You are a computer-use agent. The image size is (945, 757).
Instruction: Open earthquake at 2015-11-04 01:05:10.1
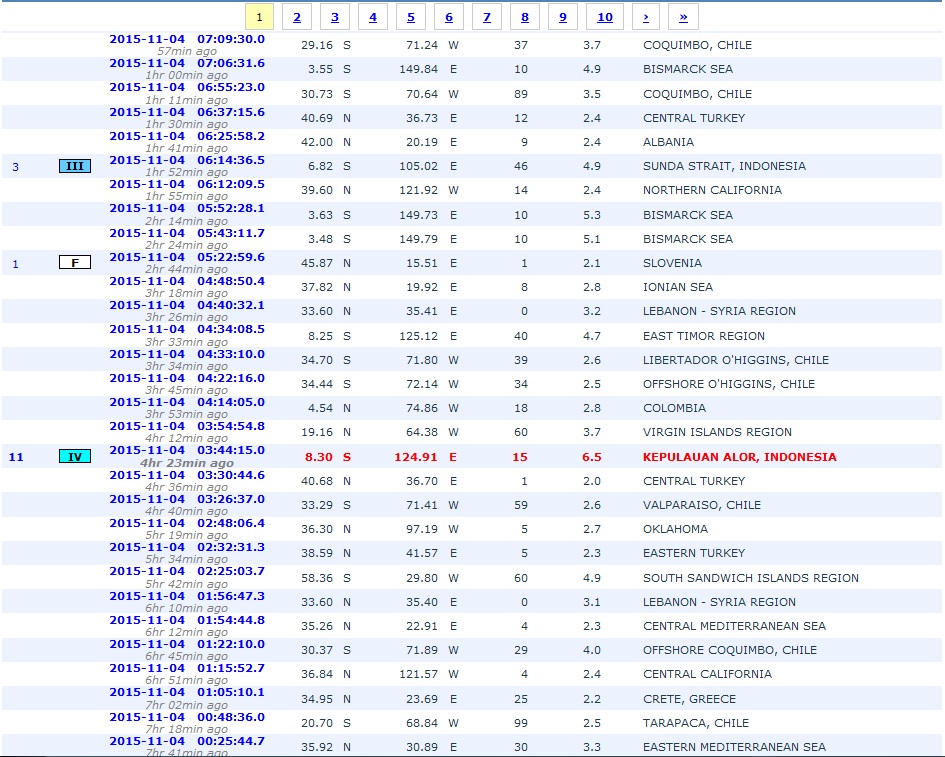coord(187,693)
